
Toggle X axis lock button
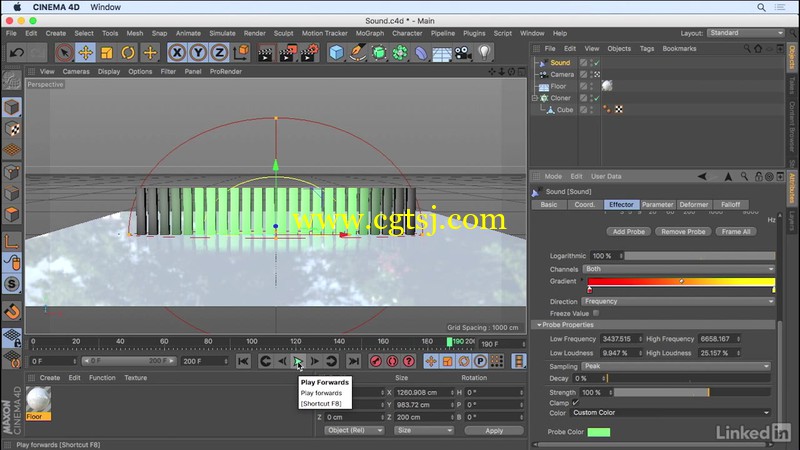[177, 53]
